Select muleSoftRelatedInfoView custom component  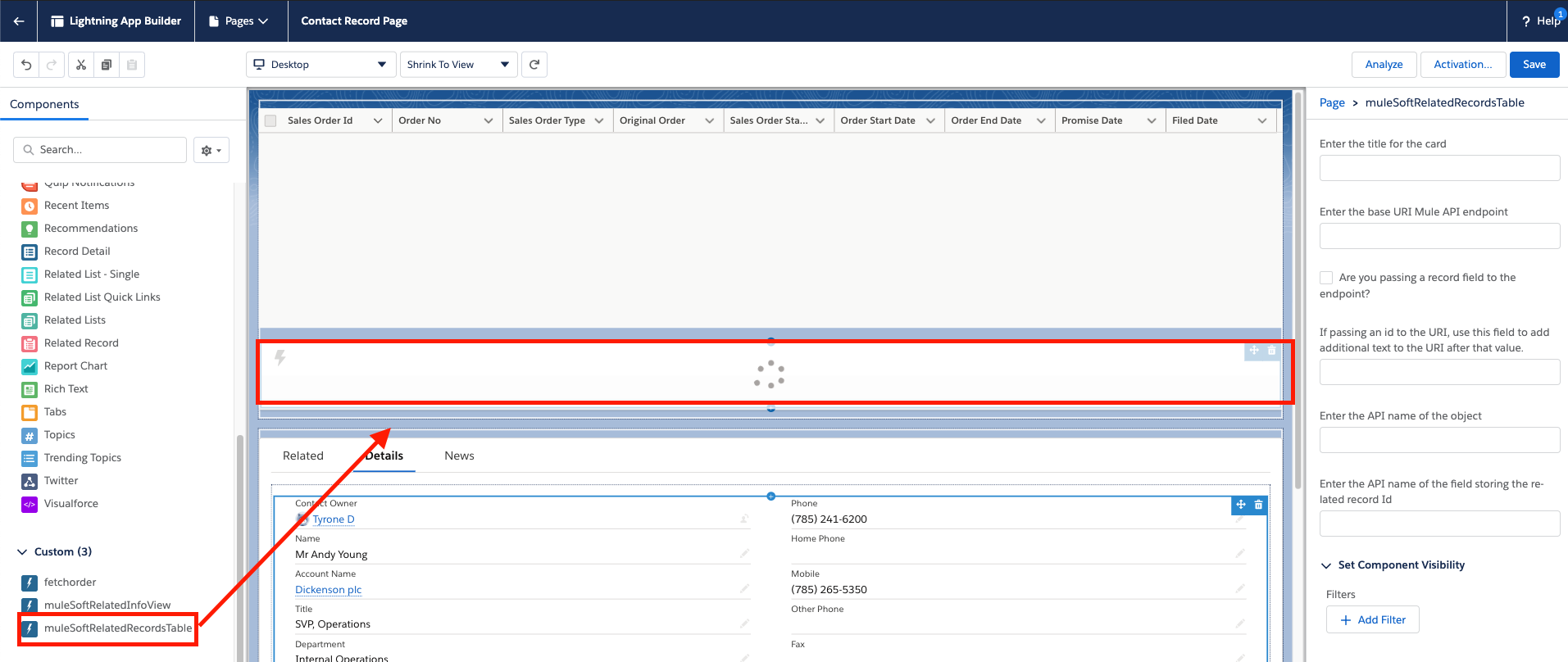(x=107, y=605)
